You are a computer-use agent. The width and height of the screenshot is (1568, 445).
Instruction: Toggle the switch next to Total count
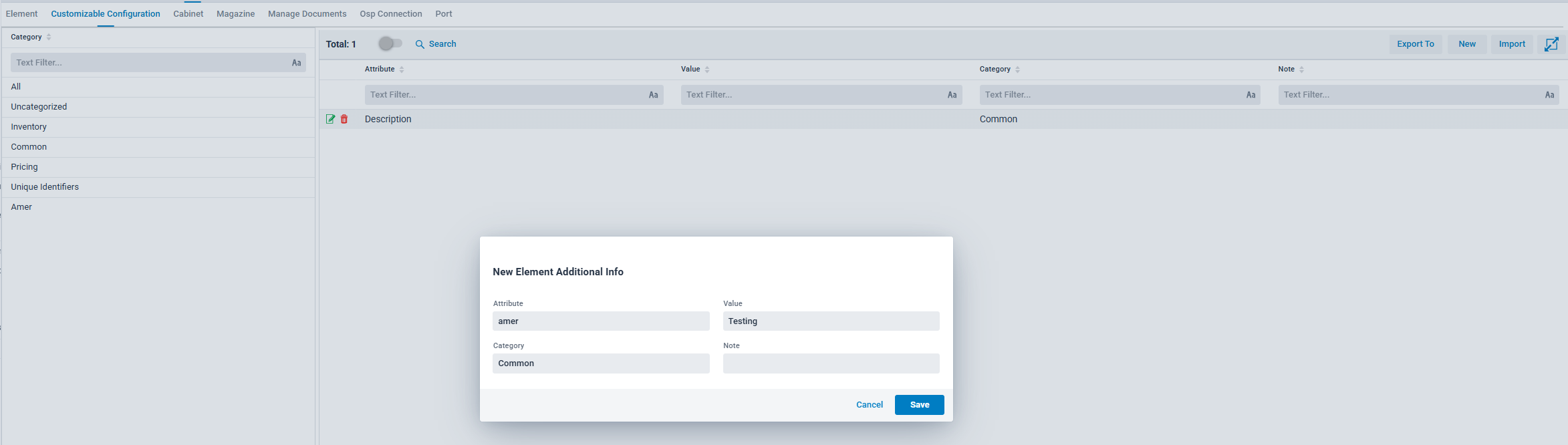[390, 43]
